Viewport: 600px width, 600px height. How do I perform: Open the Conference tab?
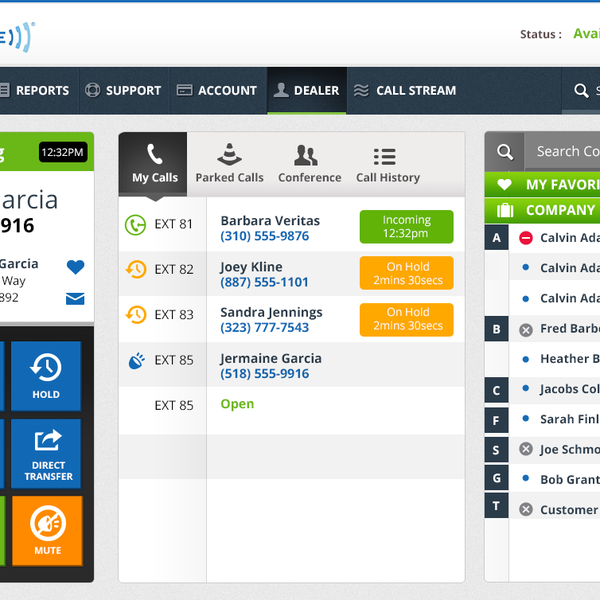310,164
